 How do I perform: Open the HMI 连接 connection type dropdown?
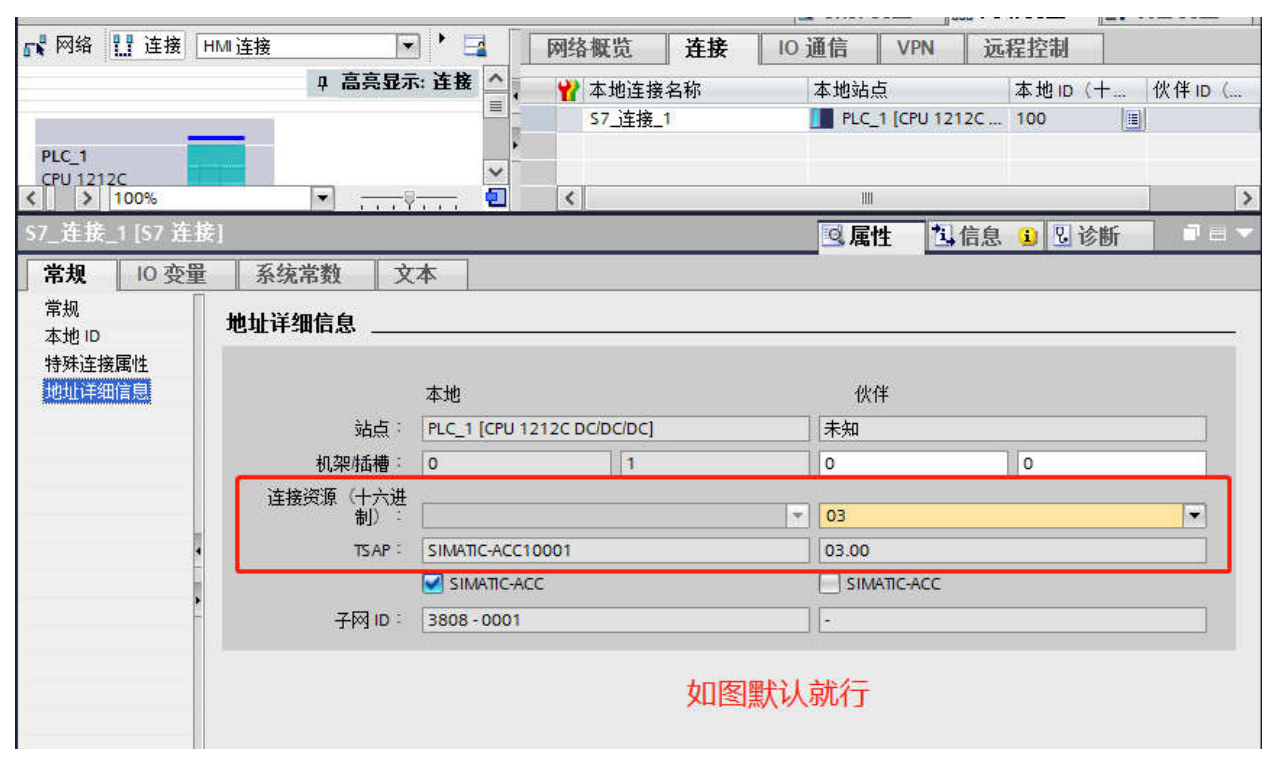(408, 46)
